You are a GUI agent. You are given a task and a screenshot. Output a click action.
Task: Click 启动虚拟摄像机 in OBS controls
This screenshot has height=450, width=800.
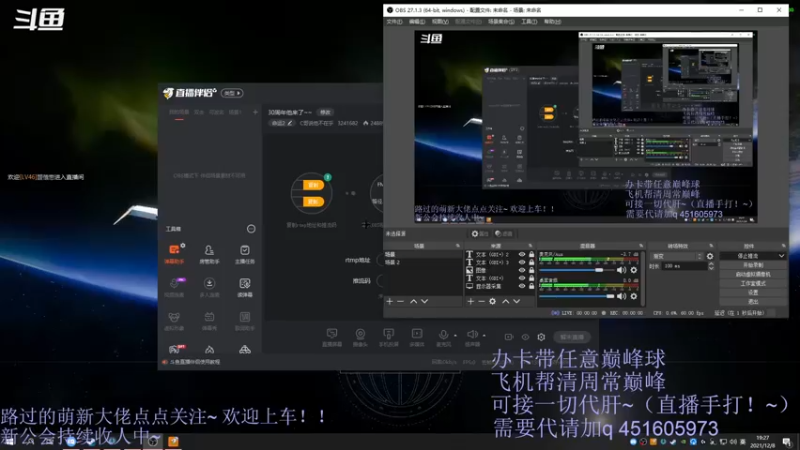point(753,274)
